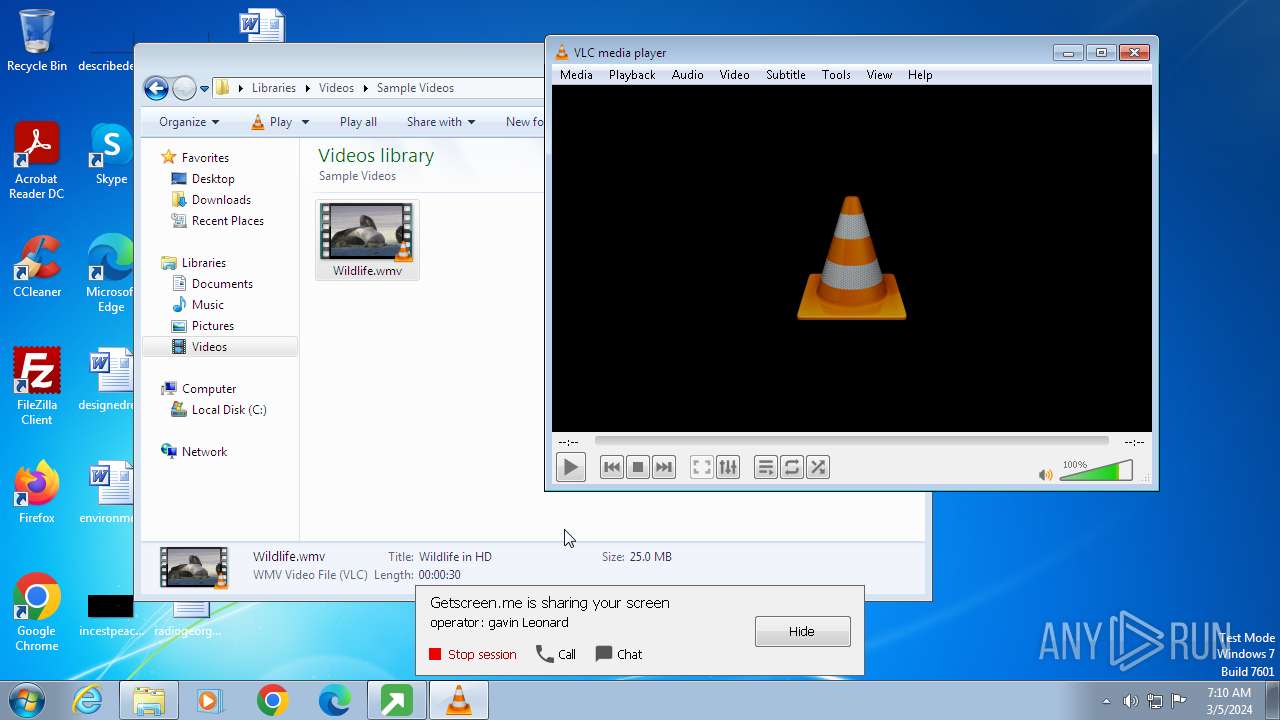The height and width of the screenshot is (720, 1280).
Task: Click the Windows Start button
Action: pyautogui.click(x=27, y=700)
